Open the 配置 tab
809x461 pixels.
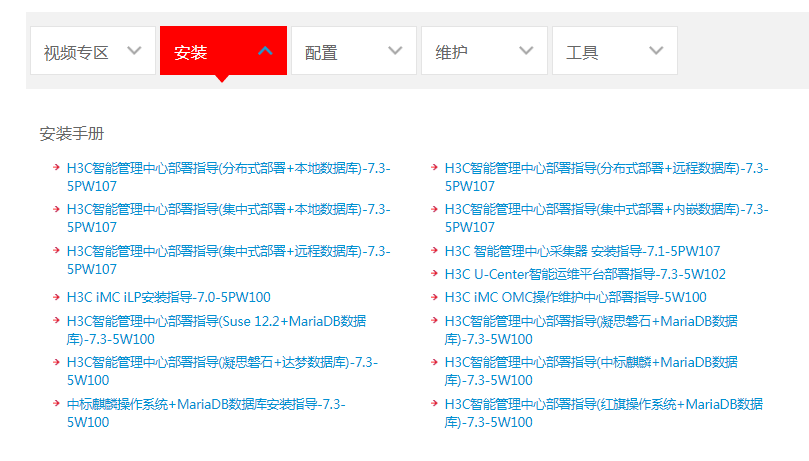click(x=354, y=51)
